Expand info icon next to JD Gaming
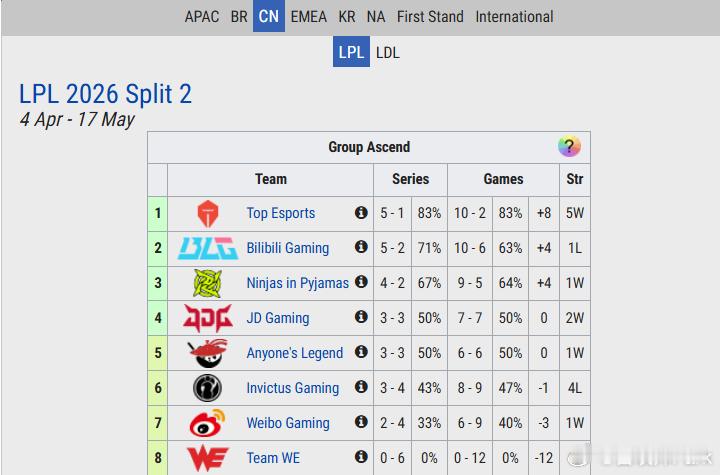 [361, 318]
